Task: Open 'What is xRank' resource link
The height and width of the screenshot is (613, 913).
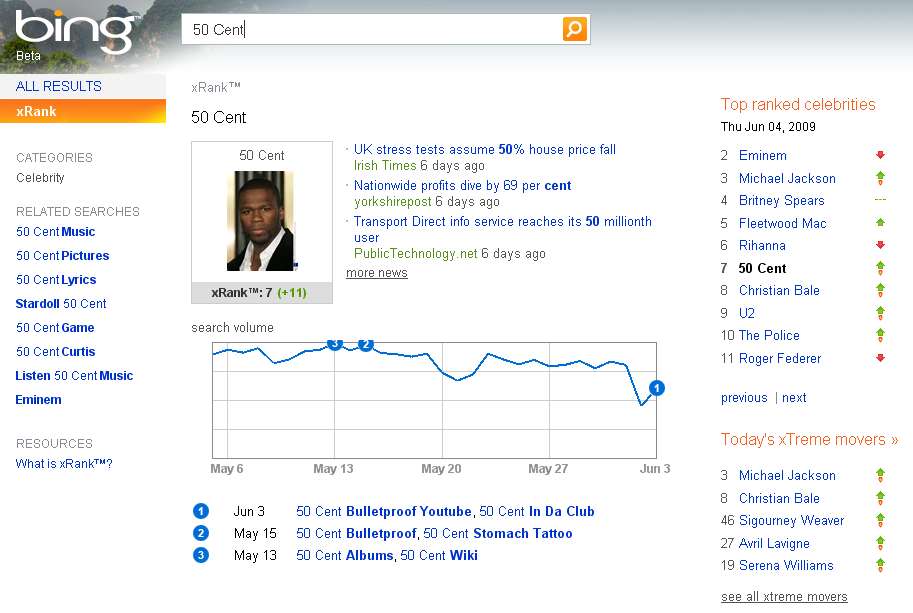Action: [x=64, y=464]
